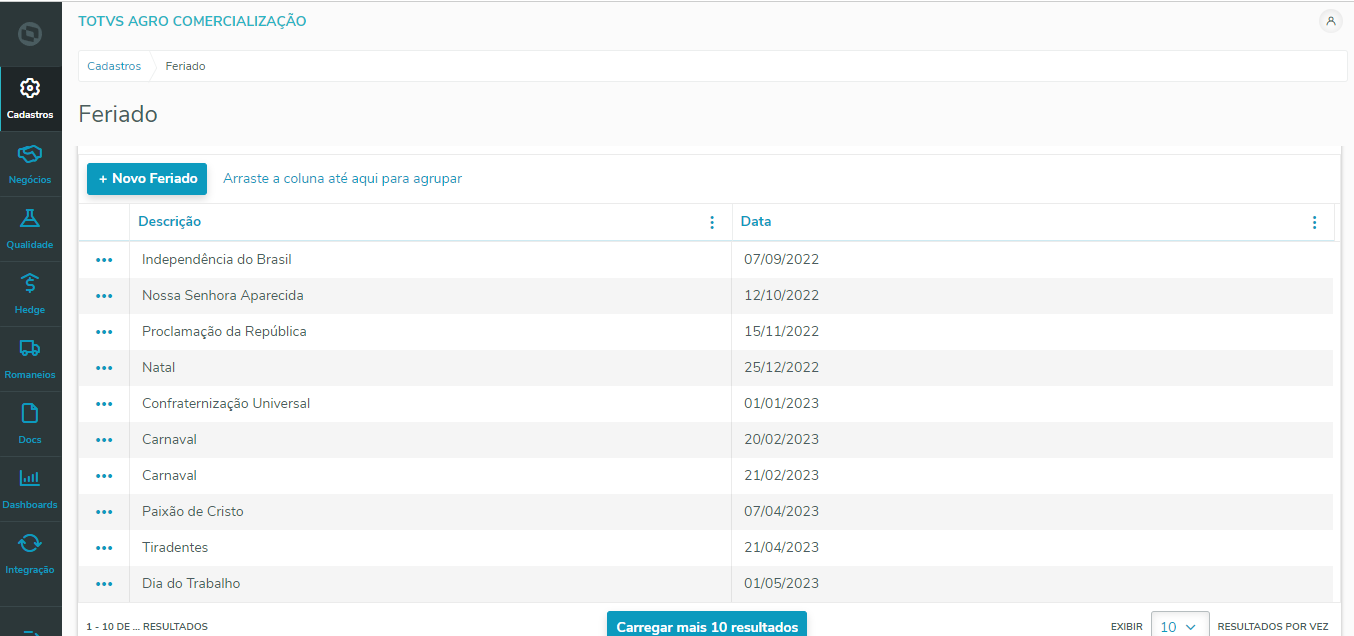1354x636 pixels.
Task: Click the date 07/09/2022
Action: click(x=781, y=260)
